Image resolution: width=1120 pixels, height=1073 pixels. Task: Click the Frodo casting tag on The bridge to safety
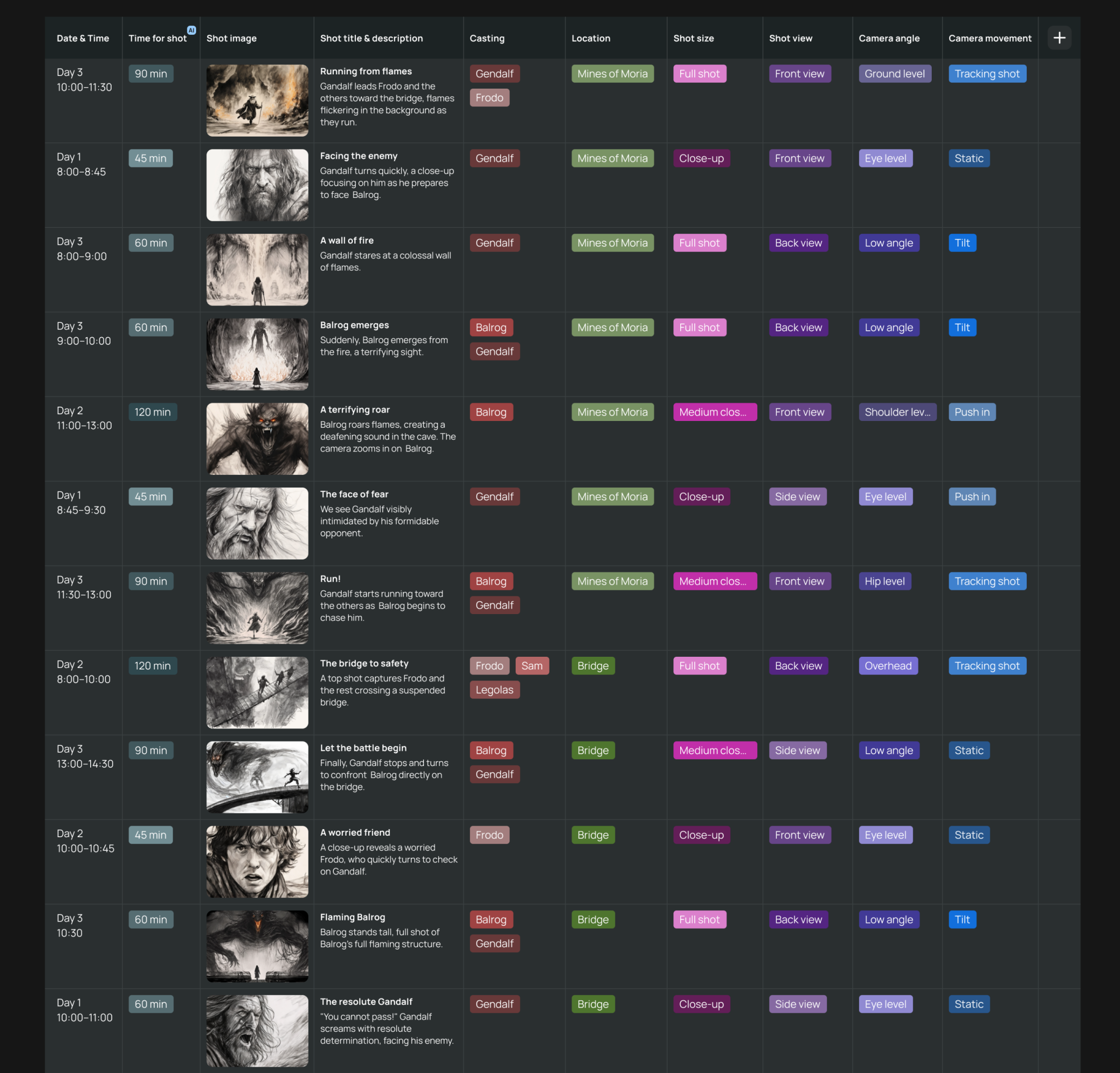click(x=490, y=665)
